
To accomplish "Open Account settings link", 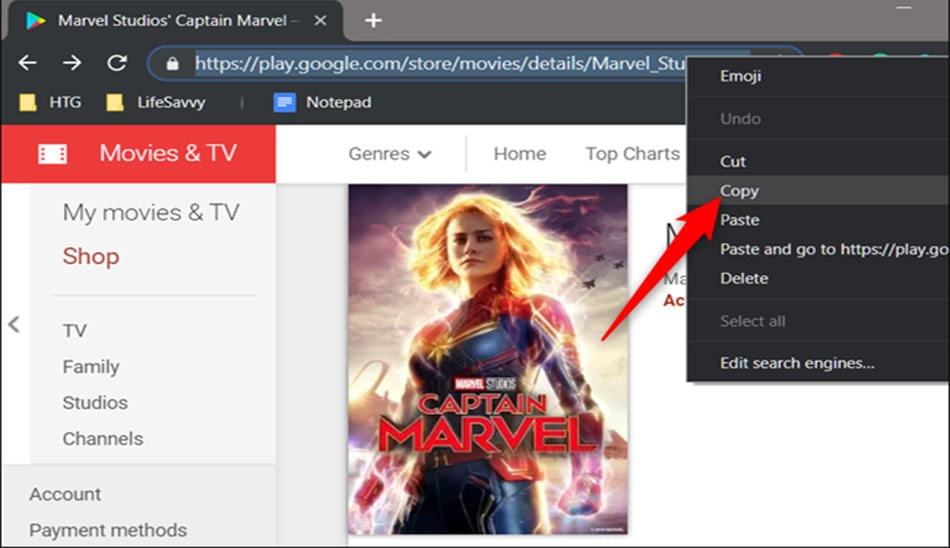I will [x=65, y=494].
